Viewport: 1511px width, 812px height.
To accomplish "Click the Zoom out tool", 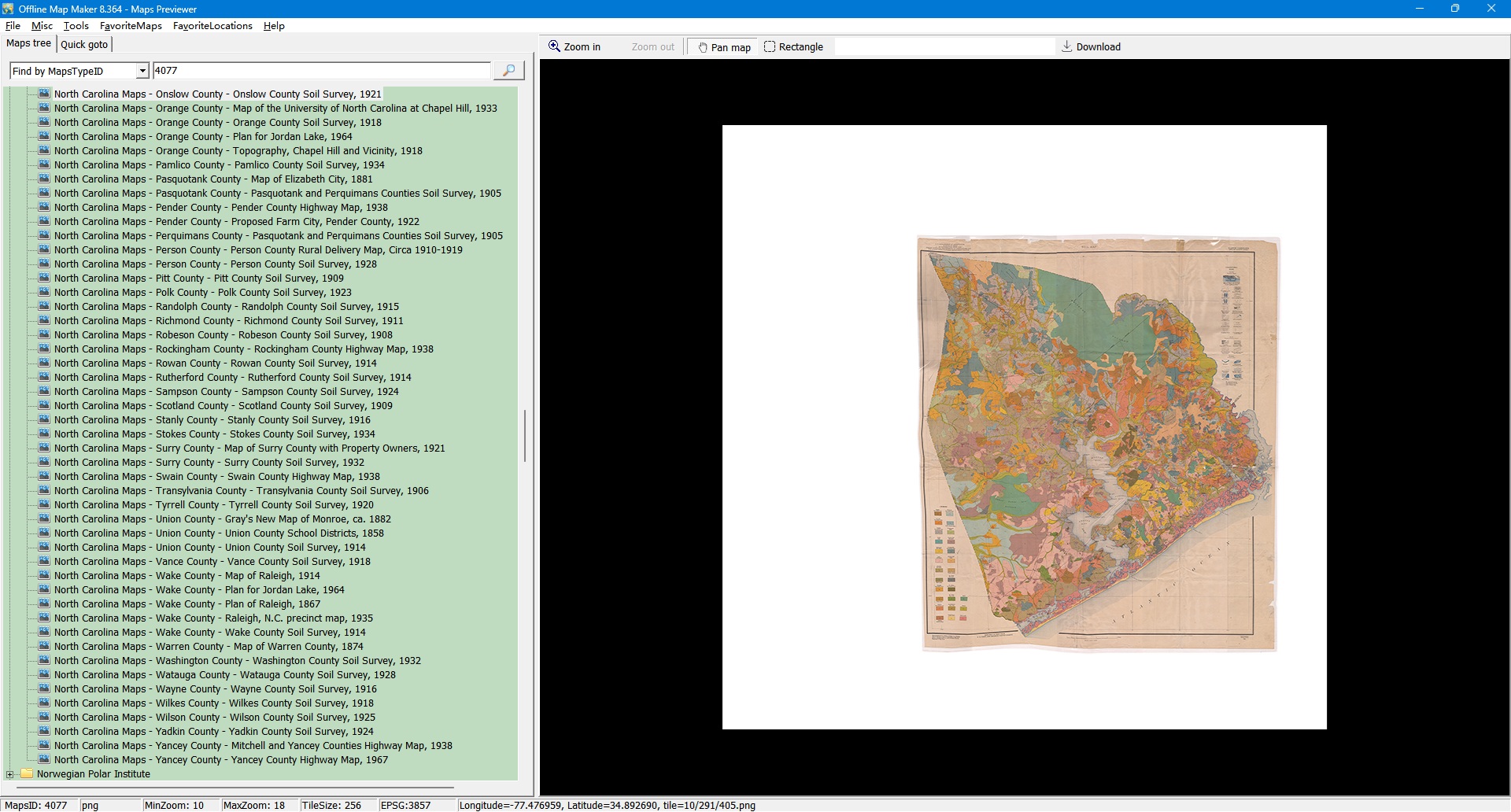I will pos(652,47).
